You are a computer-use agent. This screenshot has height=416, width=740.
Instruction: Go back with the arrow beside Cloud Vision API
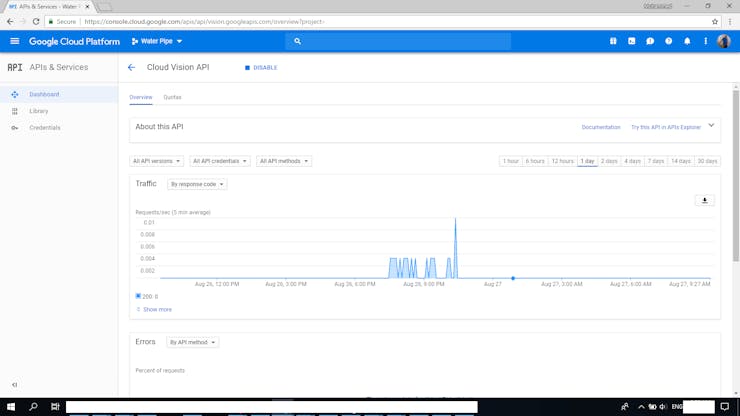[x=131, y=67]
